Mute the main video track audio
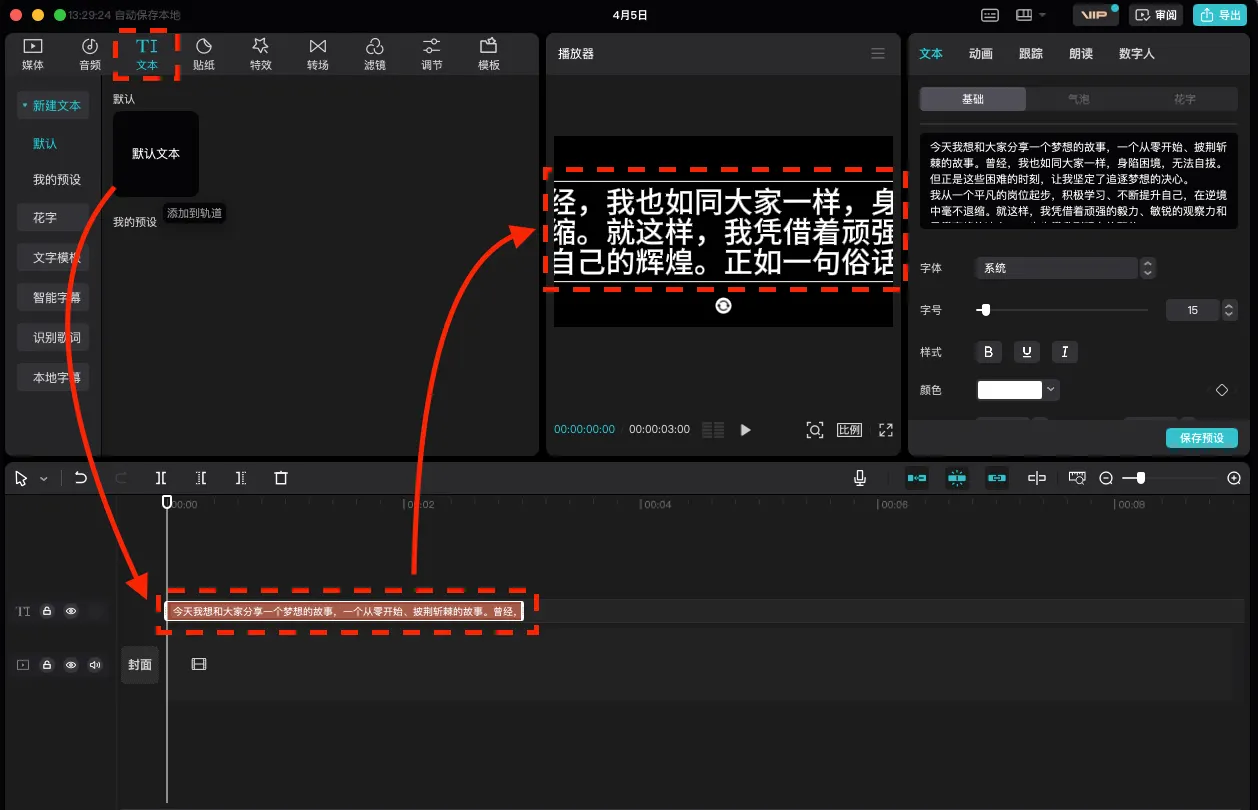The image size is (1258, 810). (x=95, y=664)
